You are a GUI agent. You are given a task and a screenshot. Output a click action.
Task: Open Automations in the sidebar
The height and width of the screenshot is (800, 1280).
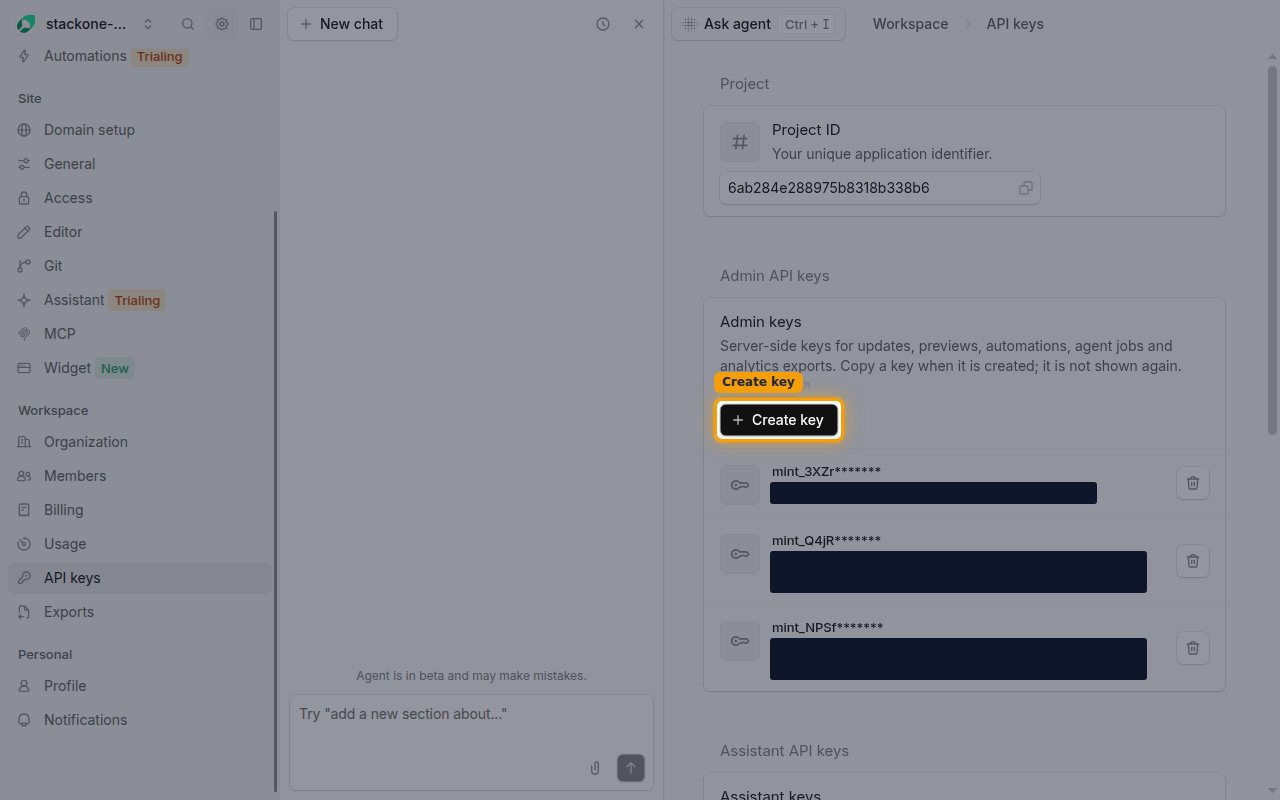140,56
